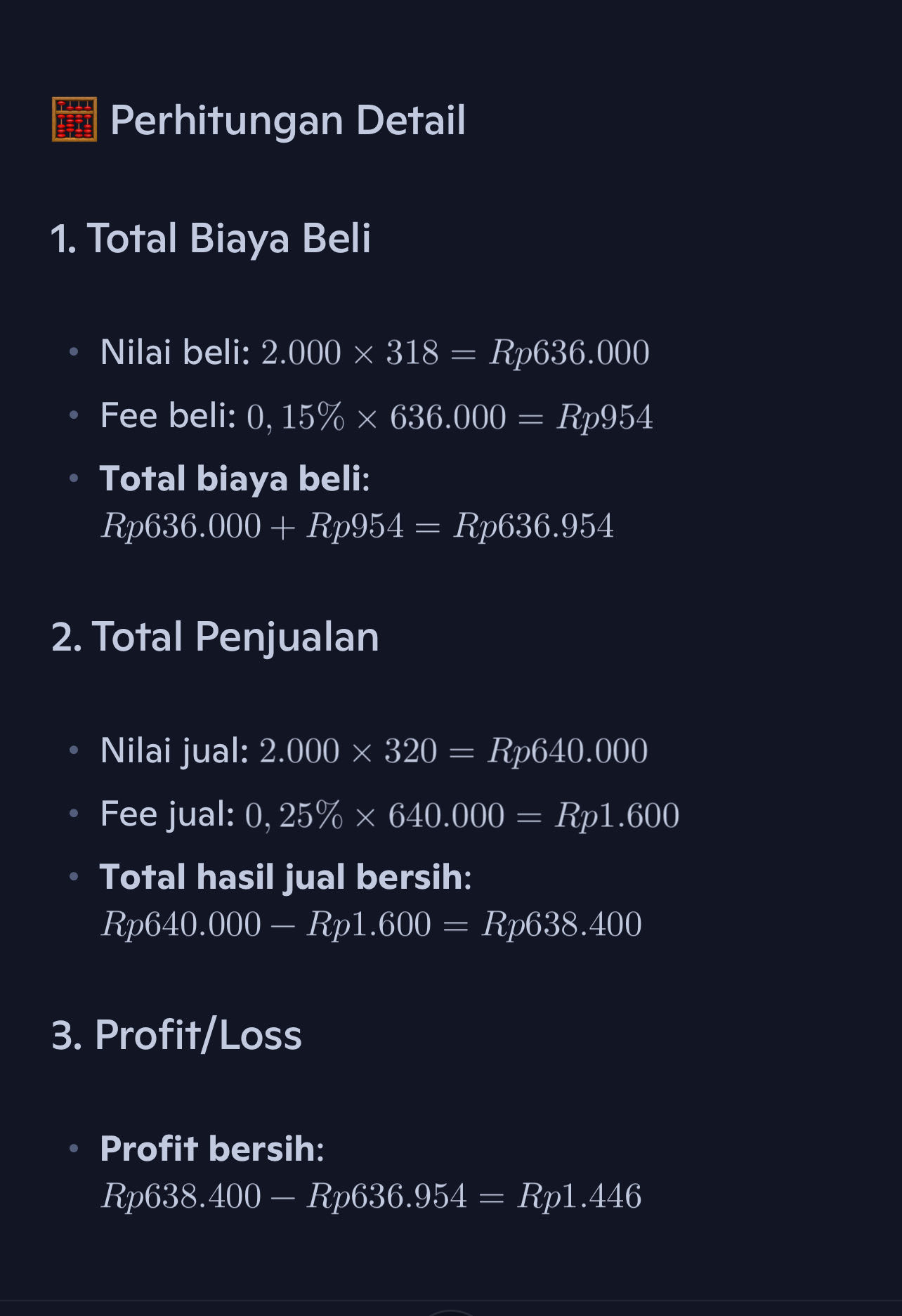Select the '3. Profit/Loss' heading

click(176, 1036)
